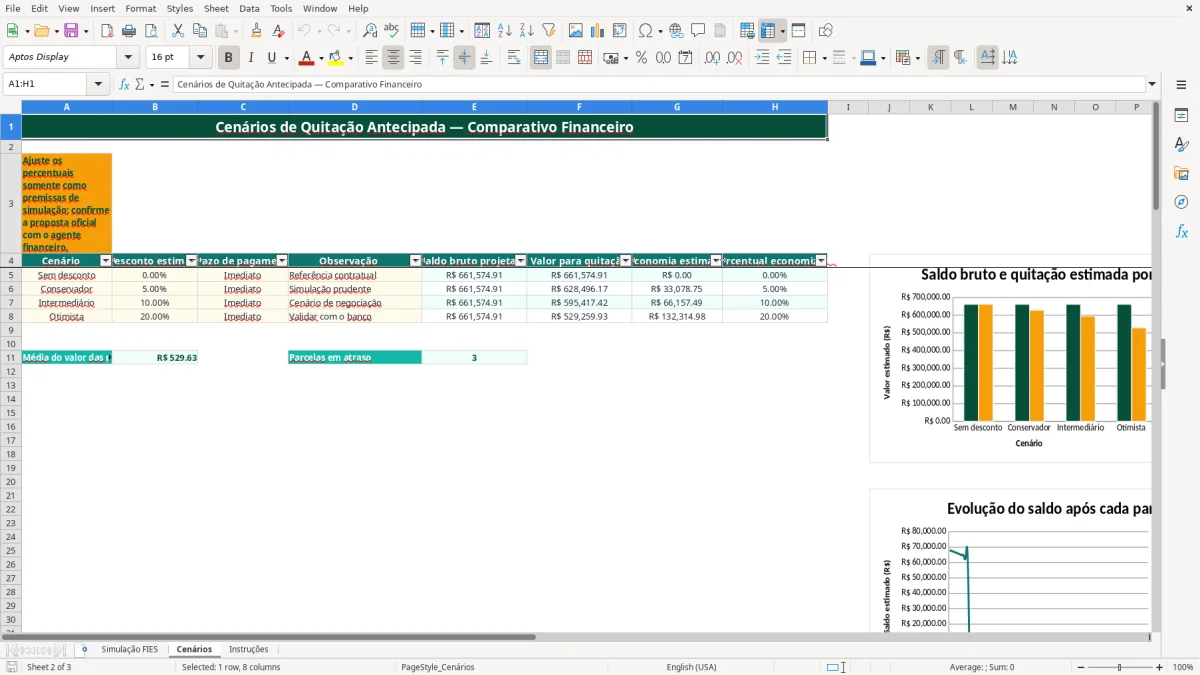Select column E header
The width and height of the screenshot is (1200, 675).
click(x=474, y=107)
